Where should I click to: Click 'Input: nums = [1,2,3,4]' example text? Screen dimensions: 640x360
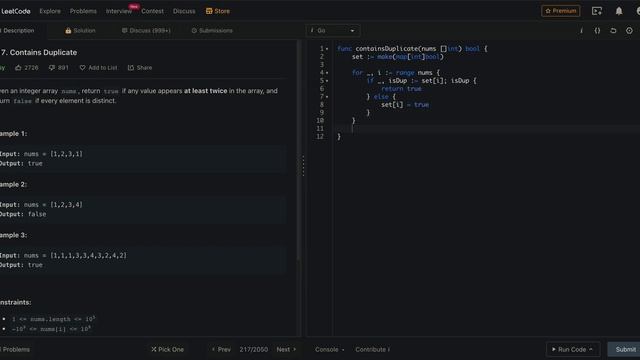pyautogui.click(x=41, y=204)
